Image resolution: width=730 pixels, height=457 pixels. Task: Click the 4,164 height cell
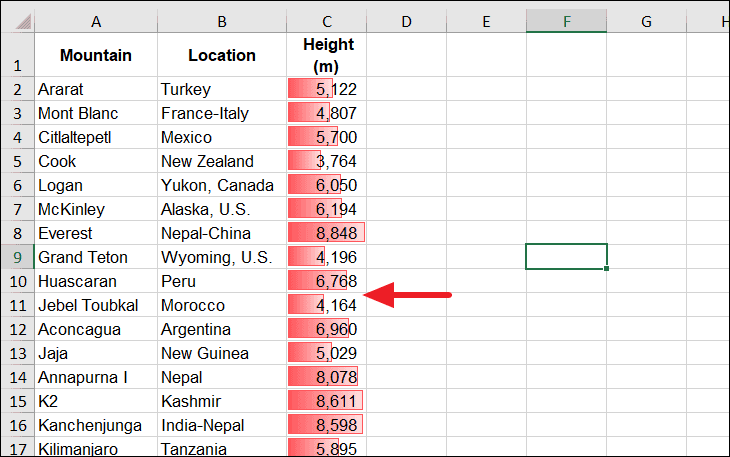pos(327,305)
